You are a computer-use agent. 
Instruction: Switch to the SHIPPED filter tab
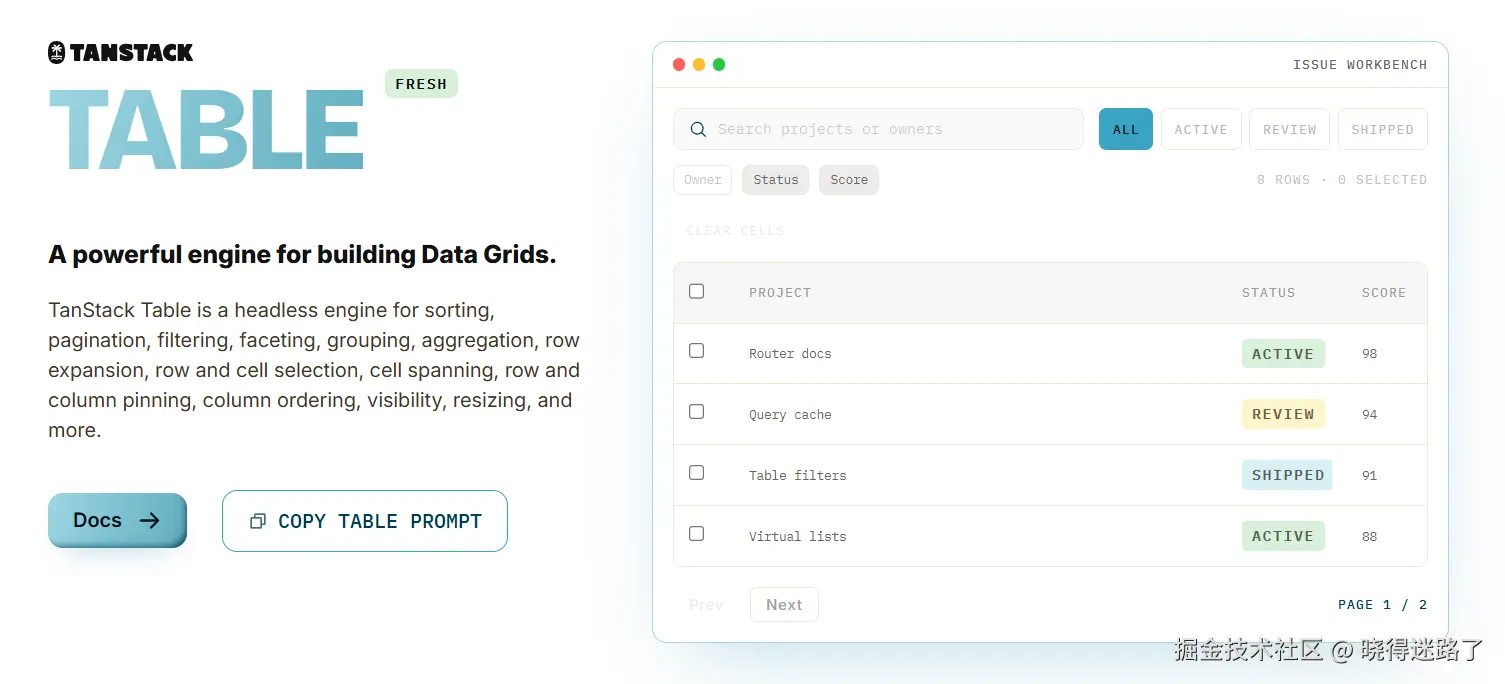coord(1383,129)
